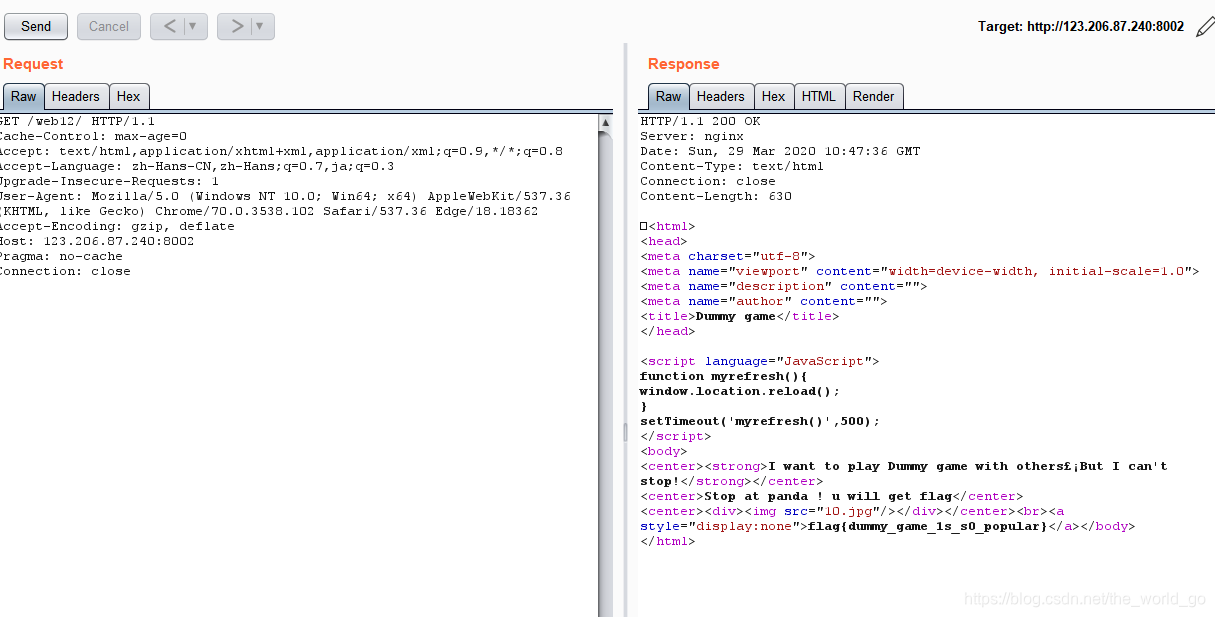Open the forward history dropdown arrow

coord(262,27)
